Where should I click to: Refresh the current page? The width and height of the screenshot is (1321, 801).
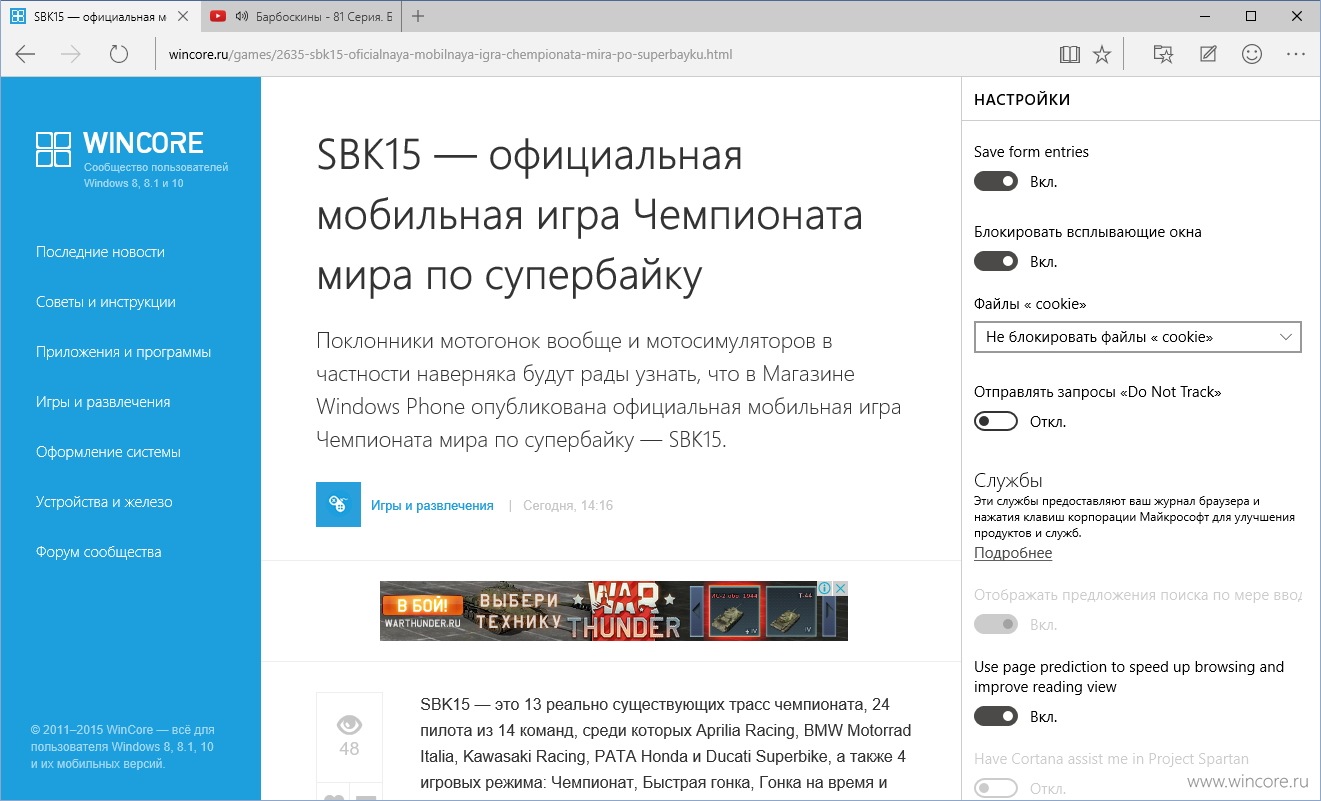click(x=119, y=54)
